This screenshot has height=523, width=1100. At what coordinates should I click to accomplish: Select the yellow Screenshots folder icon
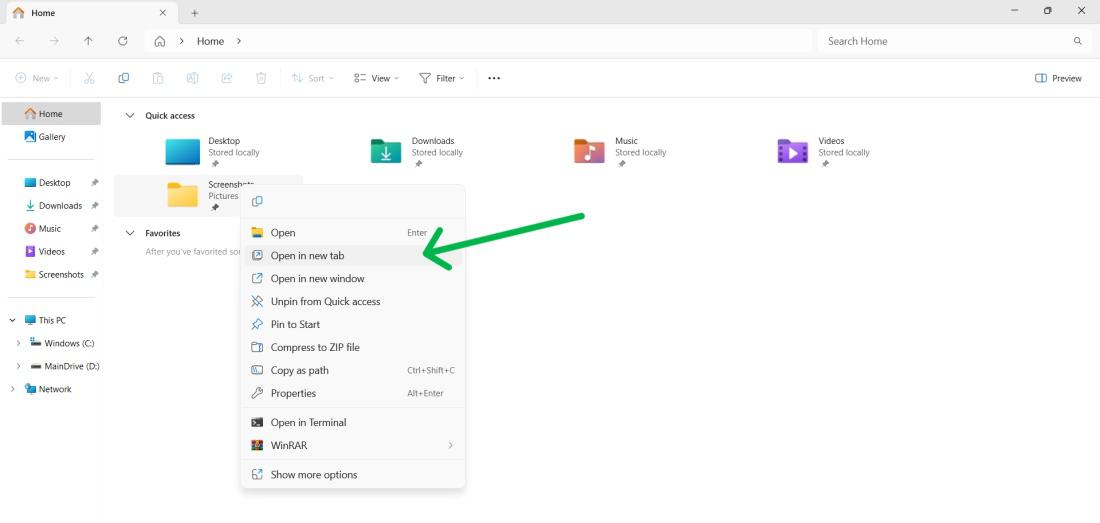[x=182, y=195]
